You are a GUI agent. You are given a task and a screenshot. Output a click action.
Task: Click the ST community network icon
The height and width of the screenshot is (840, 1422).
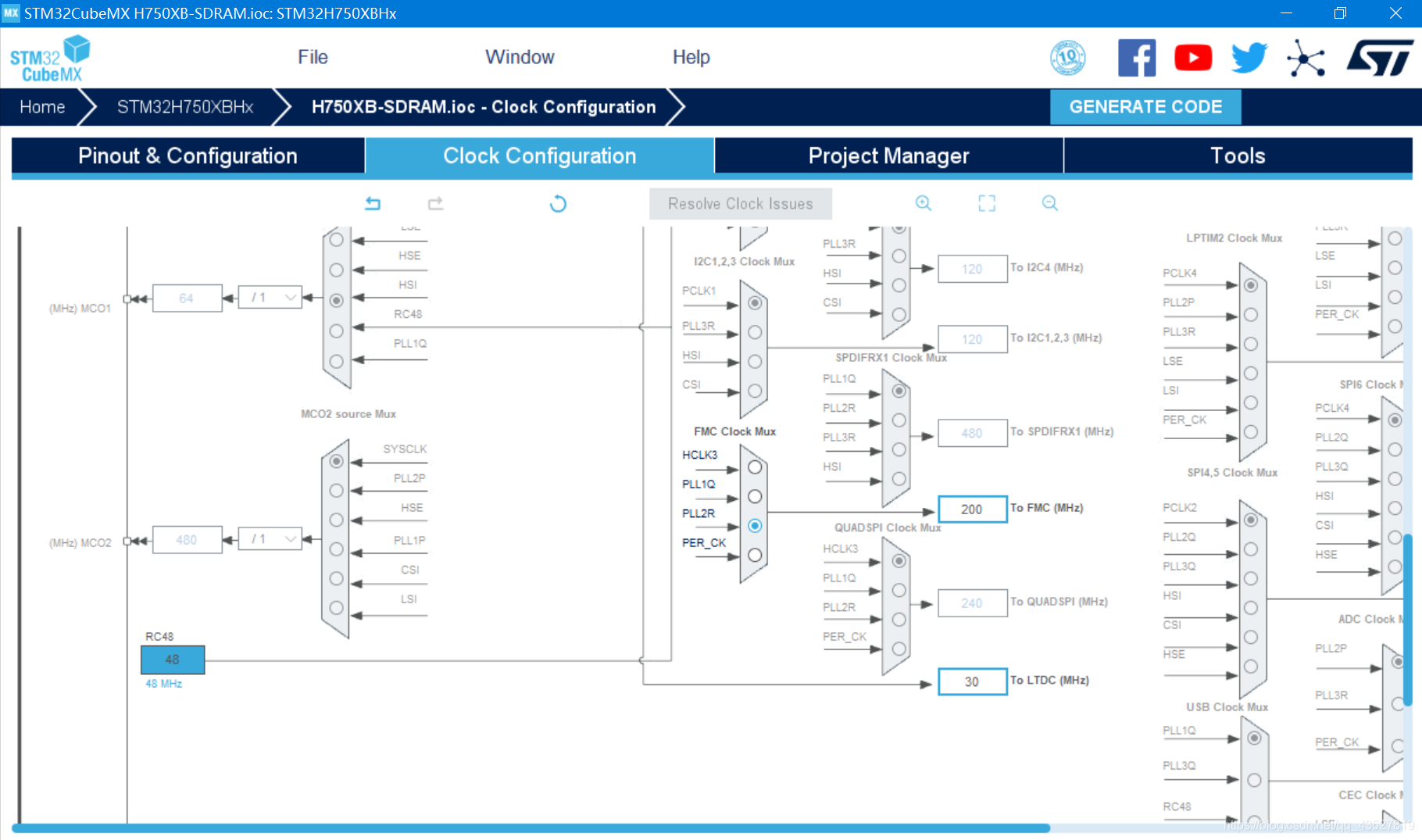pos(1306,58)
